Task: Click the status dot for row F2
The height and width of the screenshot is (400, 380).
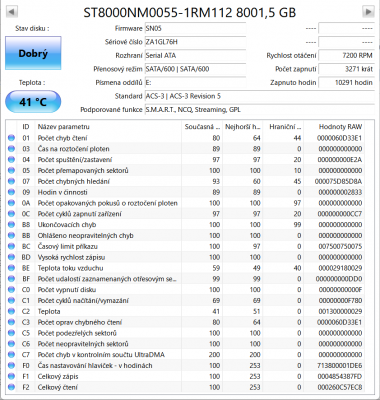Action: click(11, 387)
